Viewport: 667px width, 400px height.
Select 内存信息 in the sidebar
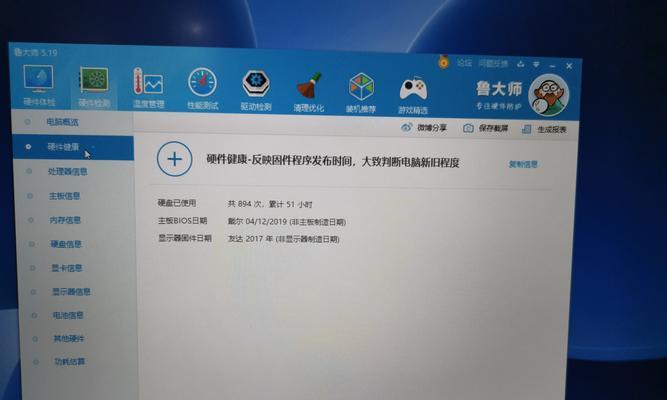coord(65,220)
